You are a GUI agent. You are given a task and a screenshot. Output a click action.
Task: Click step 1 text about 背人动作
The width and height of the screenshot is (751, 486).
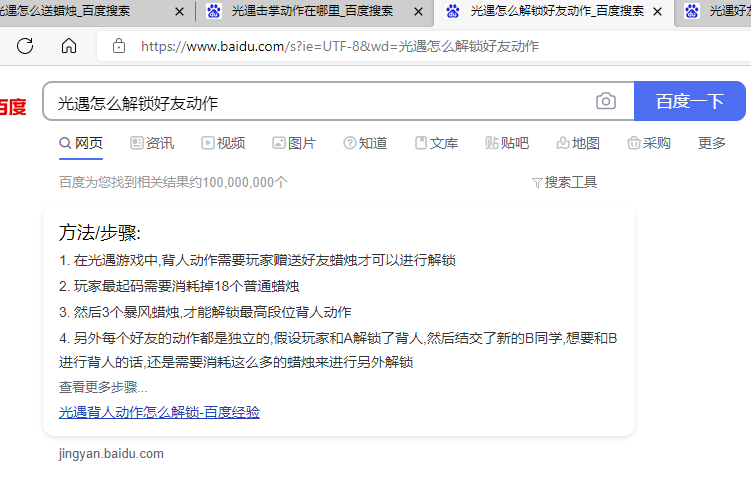(x=257, y=260)
